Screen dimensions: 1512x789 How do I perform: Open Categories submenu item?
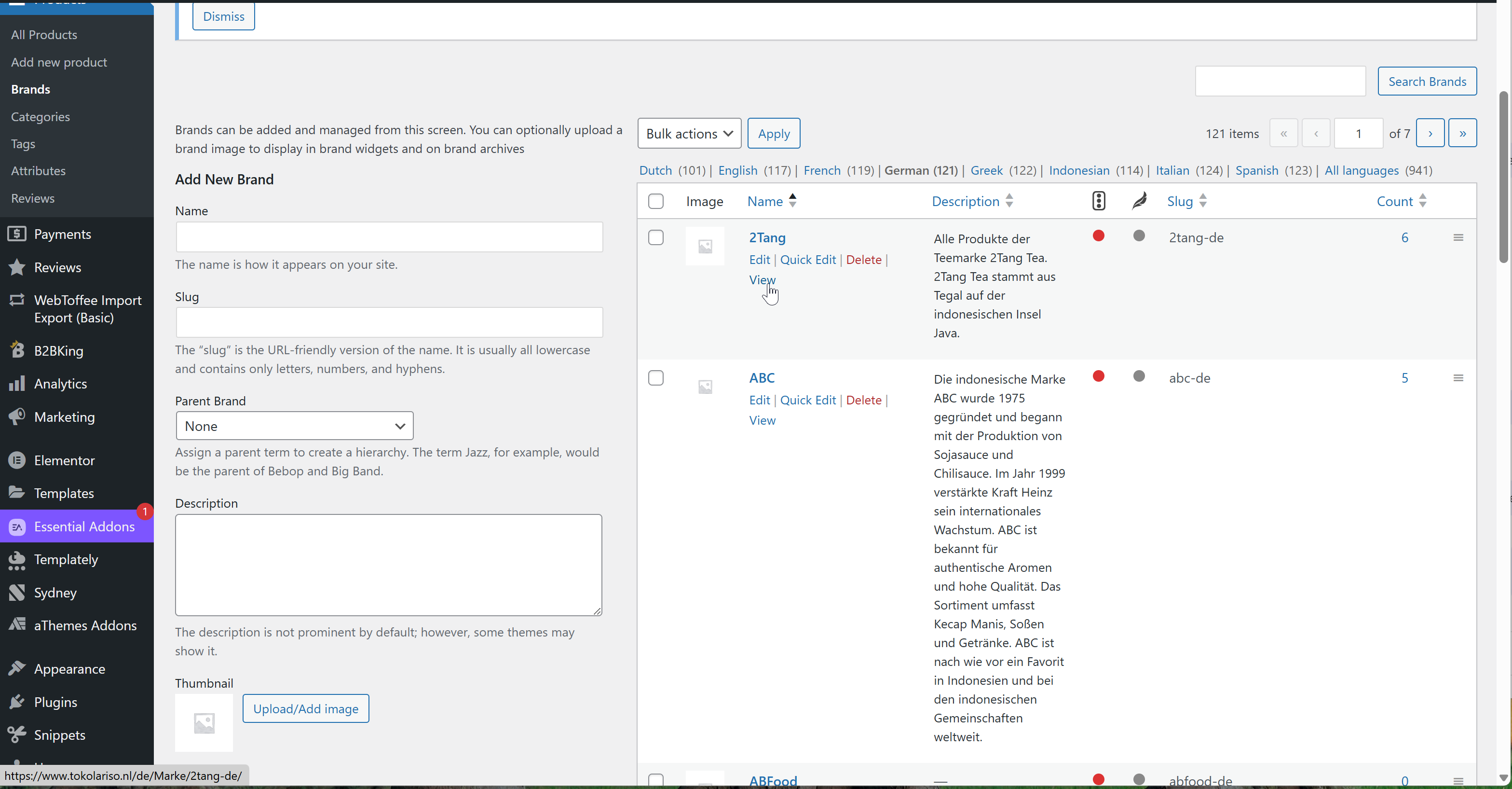(41, 116)
